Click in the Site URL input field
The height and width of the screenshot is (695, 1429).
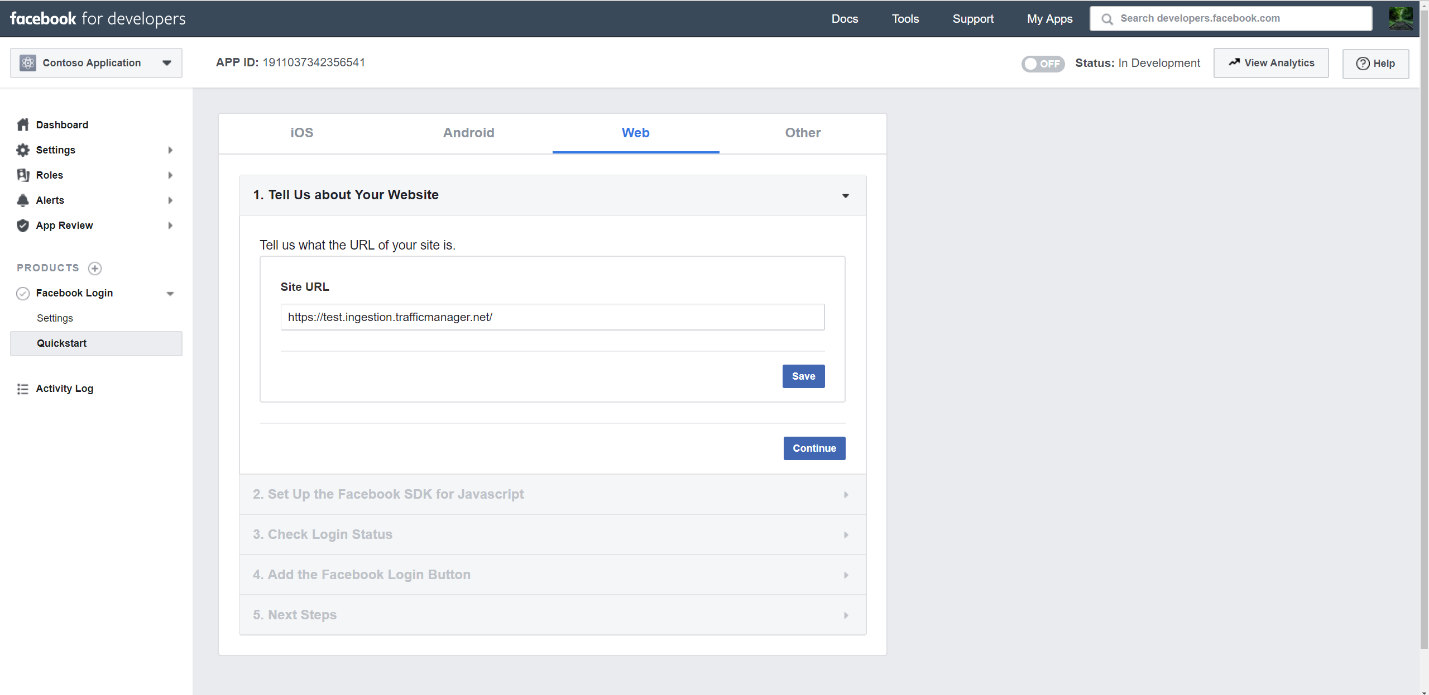(x=552, y=317)
